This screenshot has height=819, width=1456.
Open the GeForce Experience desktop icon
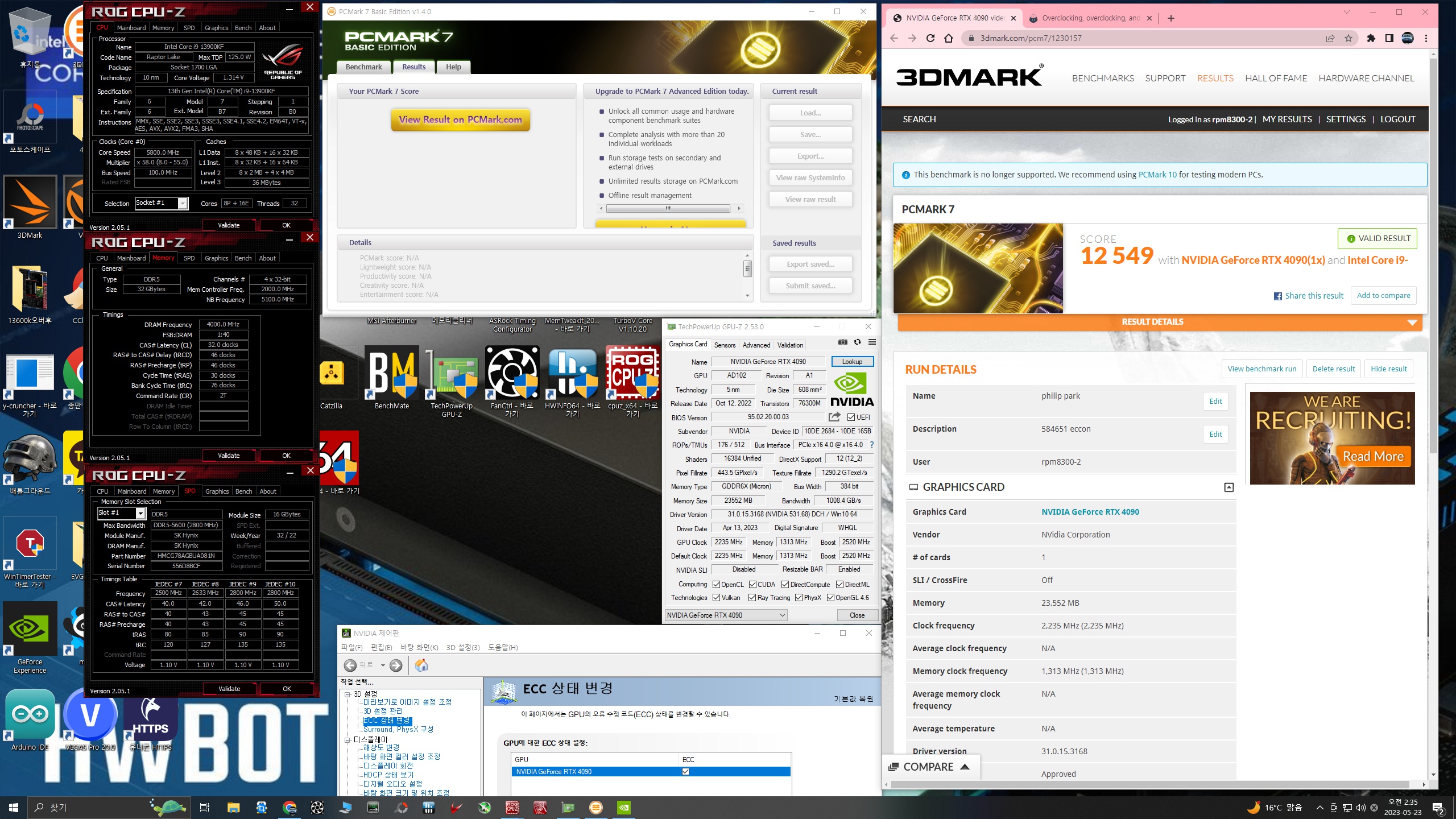click(x=30, y=638)
